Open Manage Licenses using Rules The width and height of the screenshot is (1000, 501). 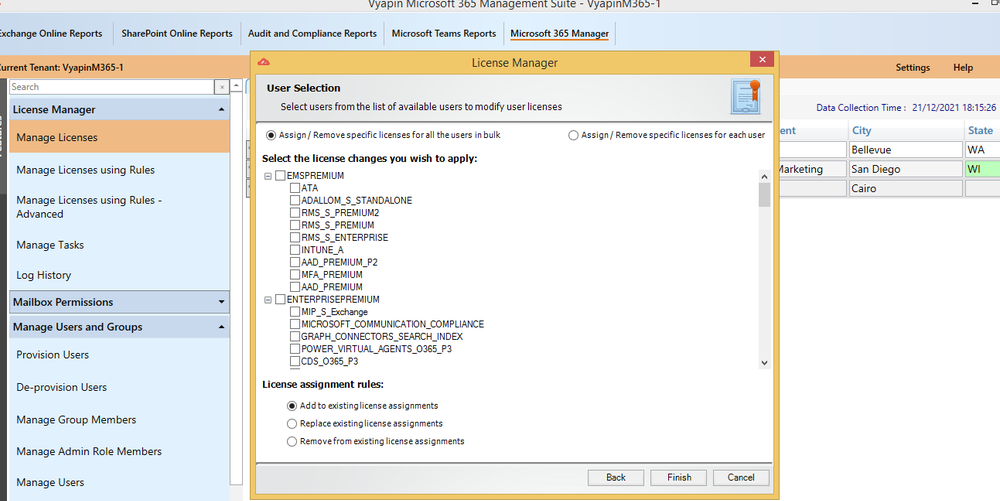click(x=85, y=170)
